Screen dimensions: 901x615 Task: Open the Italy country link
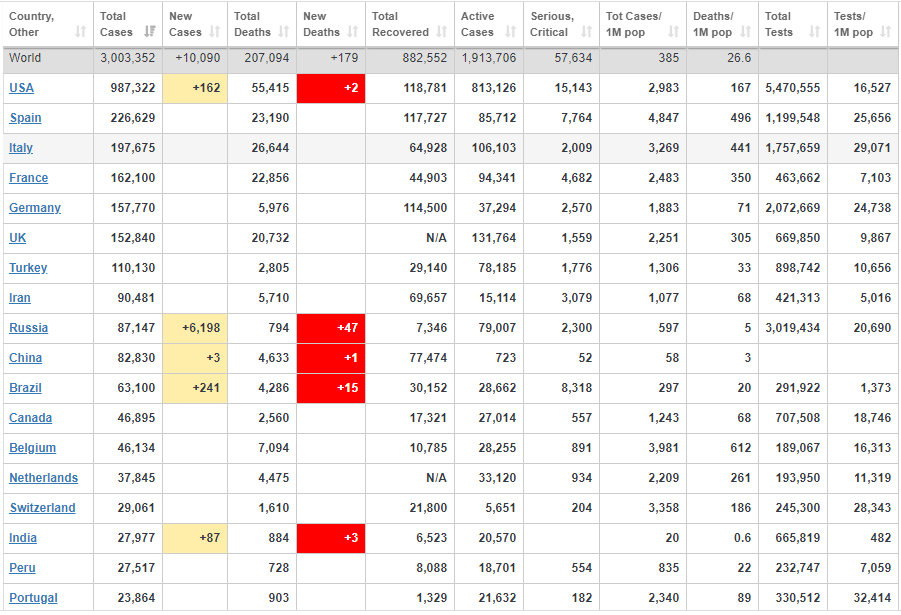tap(21, 148)
